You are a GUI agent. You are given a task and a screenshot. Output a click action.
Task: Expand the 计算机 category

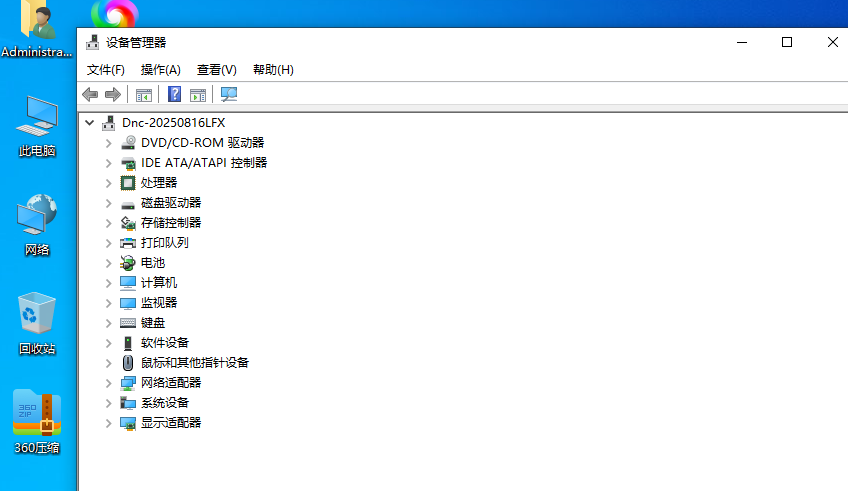tap(108, 283)
